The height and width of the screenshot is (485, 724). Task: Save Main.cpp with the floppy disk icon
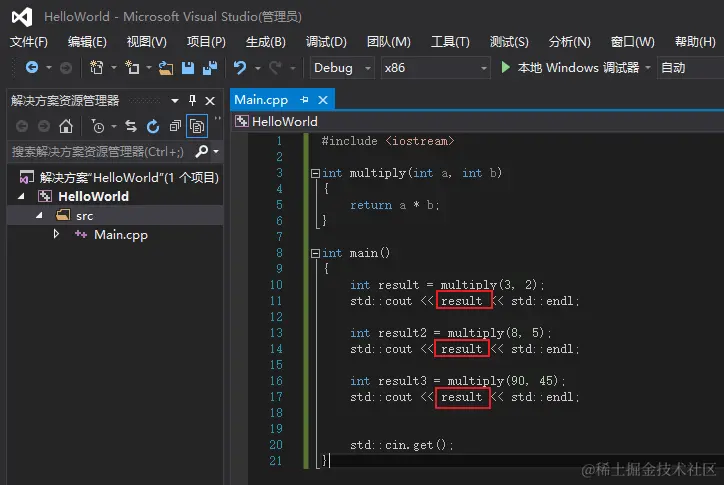point(187,68)
